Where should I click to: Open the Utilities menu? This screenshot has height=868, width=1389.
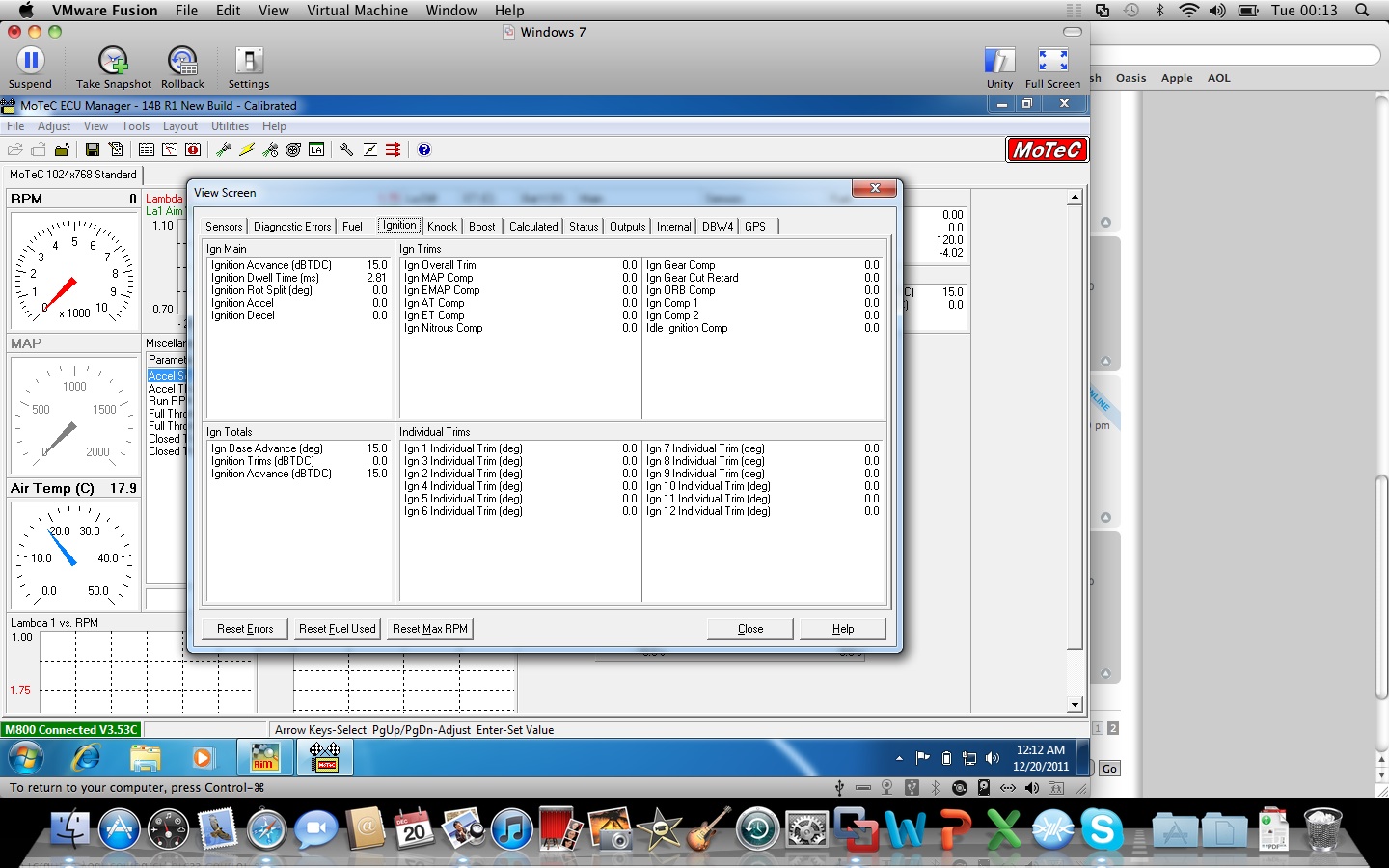[230, 126]
